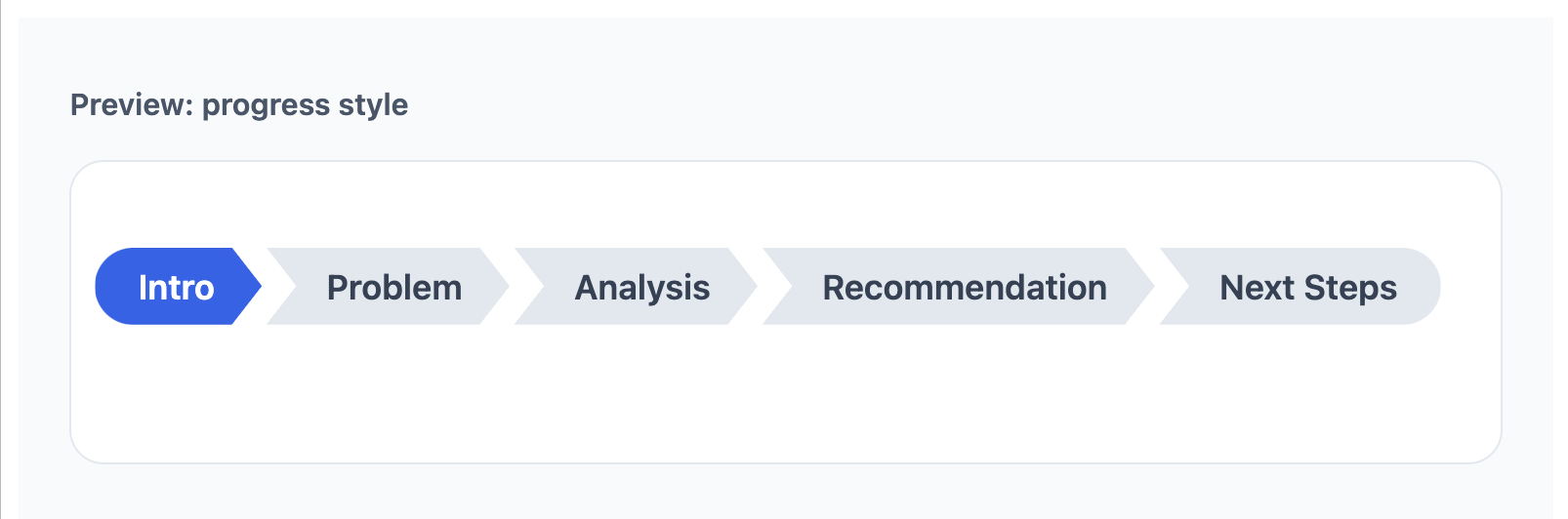The height and width of the screenshot is (519, 1568).
Task: Switch to the Next Steps stage
Action: (1307, 287)
